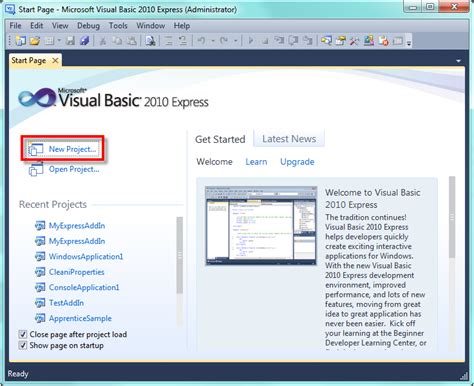Open WindowsApplication1 recent project

(x=86, y=257)
